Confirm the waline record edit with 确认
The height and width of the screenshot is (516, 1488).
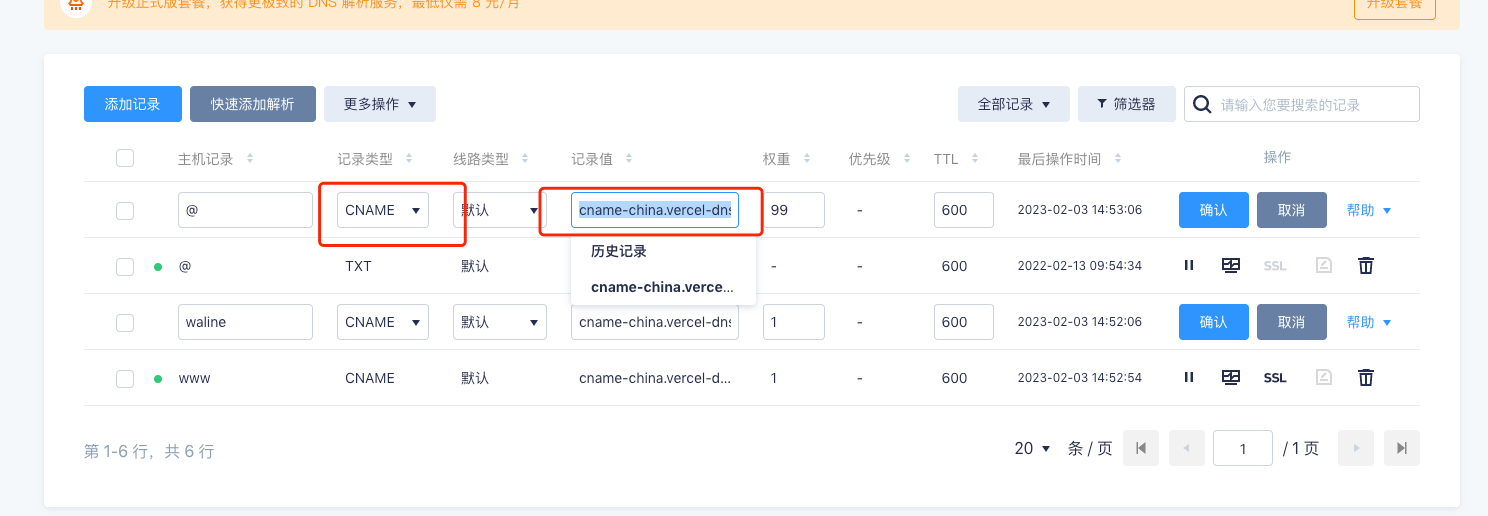click(x=1214, y=322)
